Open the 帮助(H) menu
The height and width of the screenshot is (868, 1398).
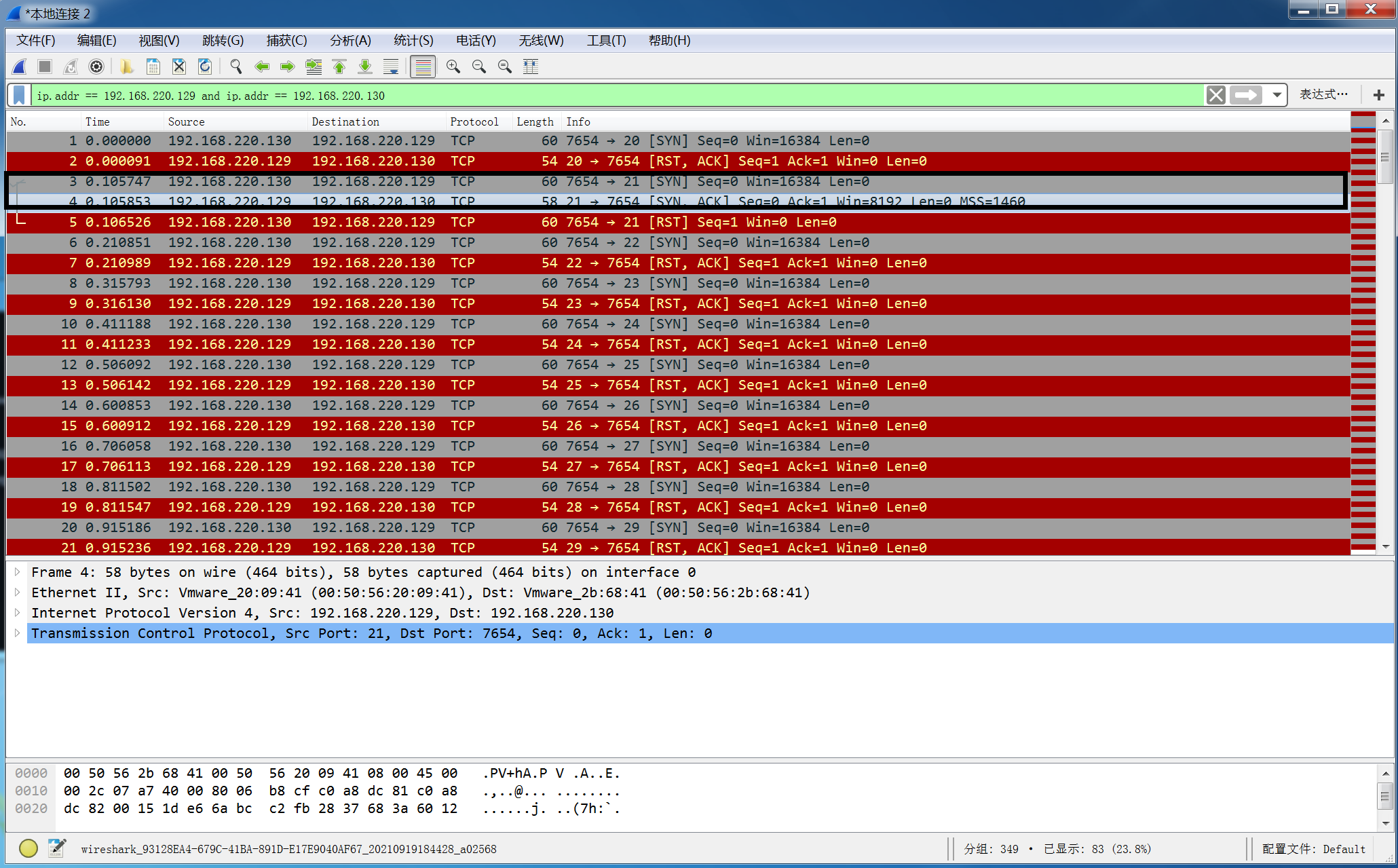pos(669,41)
